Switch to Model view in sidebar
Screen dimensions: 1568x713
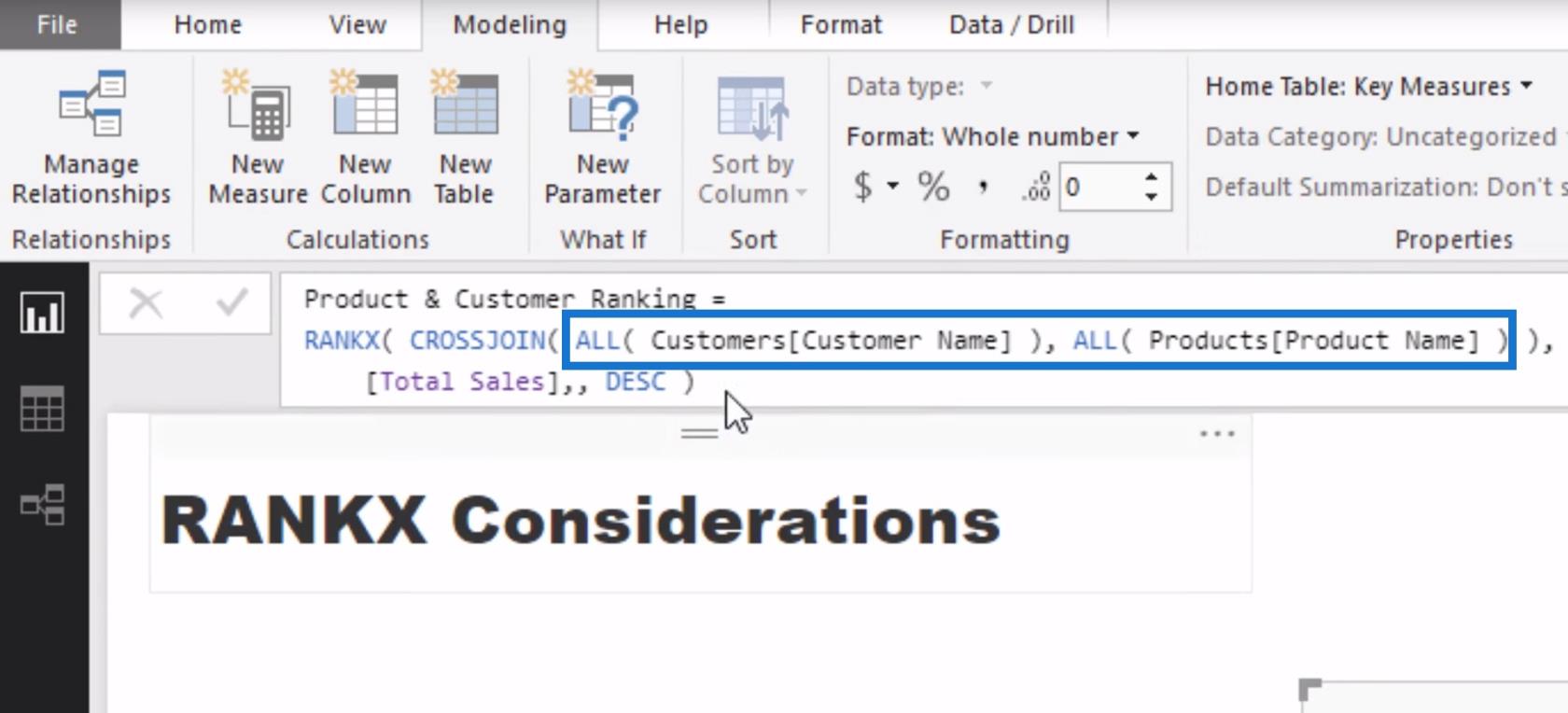pyautogui.click(x=43, y=505)
